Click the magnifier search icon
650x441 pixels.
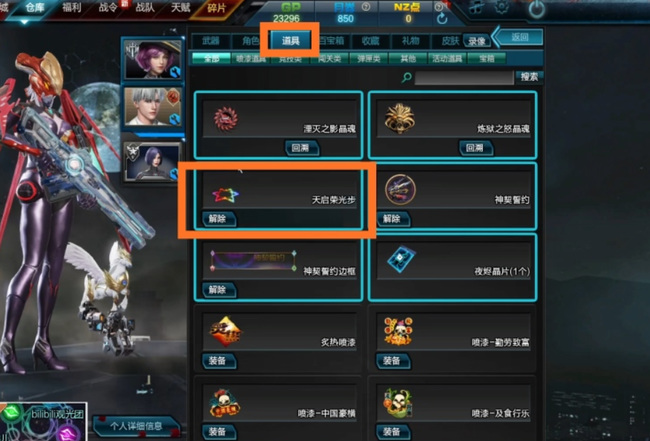407,77
